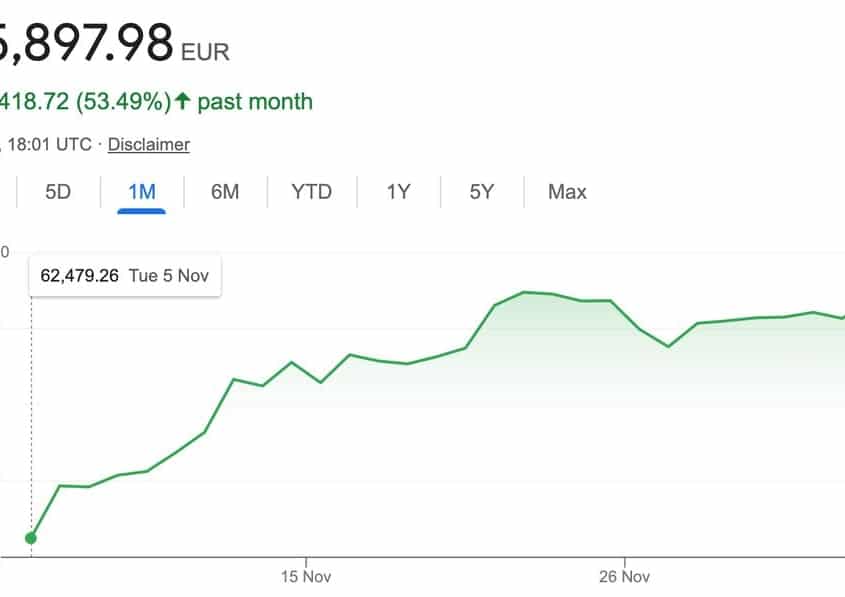The height and width of the screenshot is (597, 845).
Task: Click the chart line dip after 26 Nov
Action: pos(668,346)
